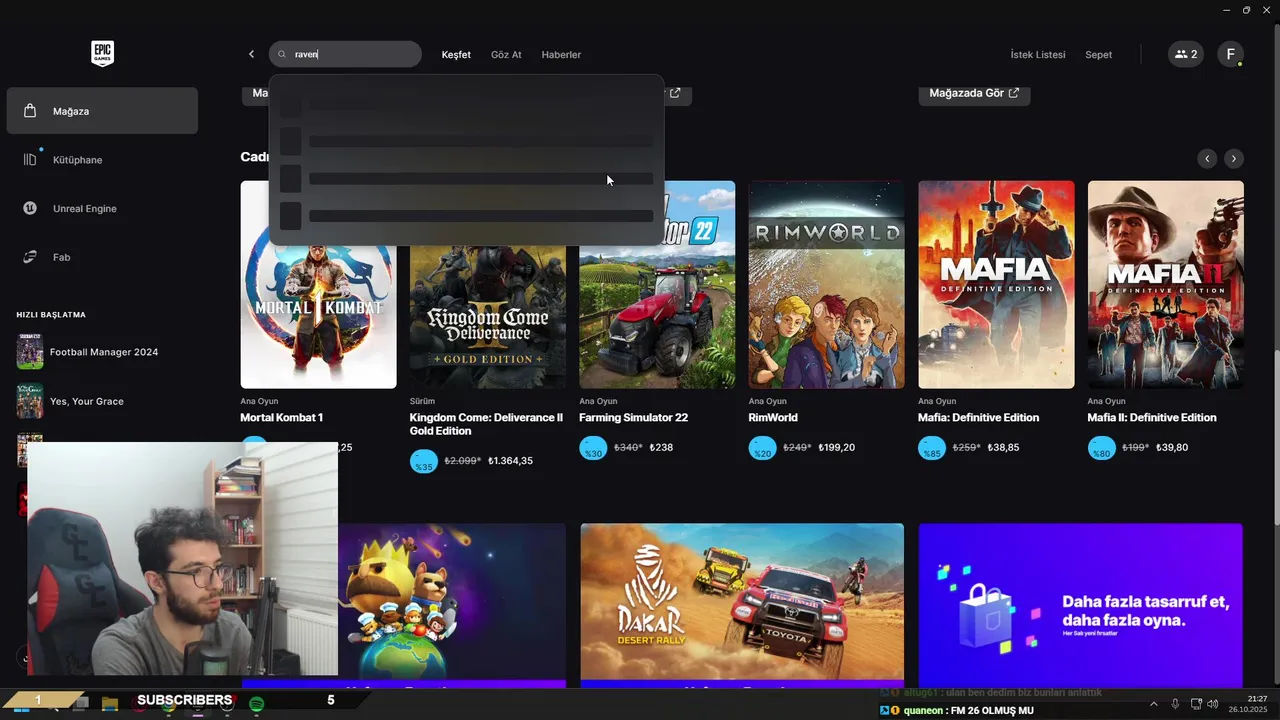Click the ₺238 price
1280x720 pixels.
[661, 448]
